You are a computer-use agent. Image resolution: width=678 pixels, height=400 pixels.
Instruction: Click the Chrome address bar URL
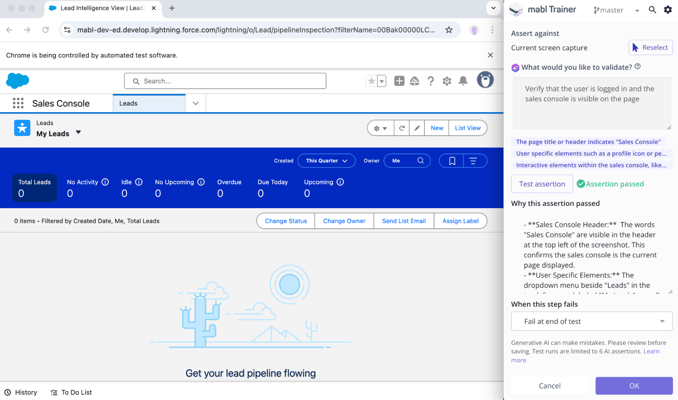256,30
